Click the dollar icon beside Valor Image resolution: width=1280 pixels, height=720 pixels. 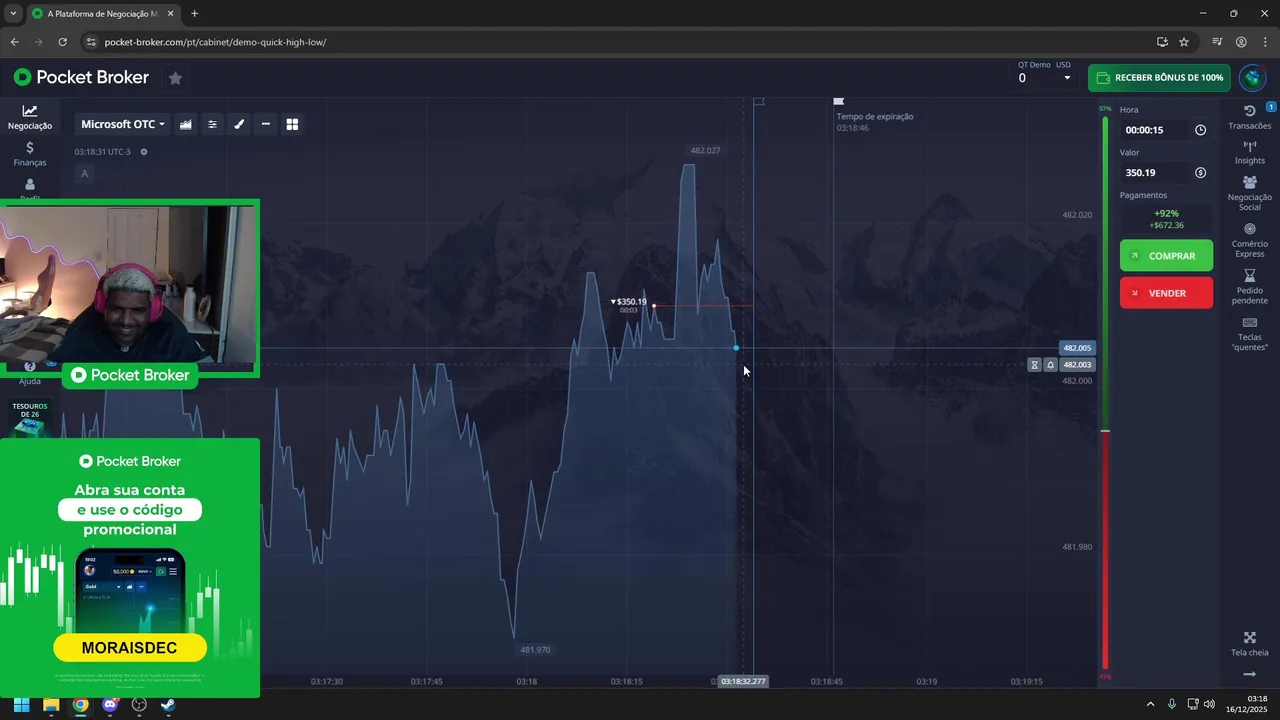1200,173
